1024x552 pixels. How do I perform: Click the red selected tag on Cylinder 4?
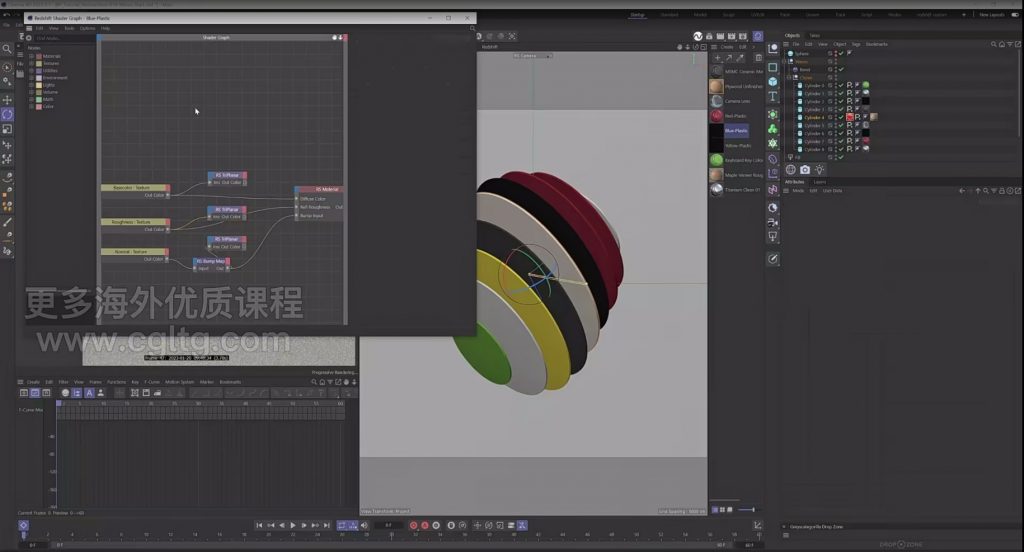pyautogui.click(x=850, y=118)
